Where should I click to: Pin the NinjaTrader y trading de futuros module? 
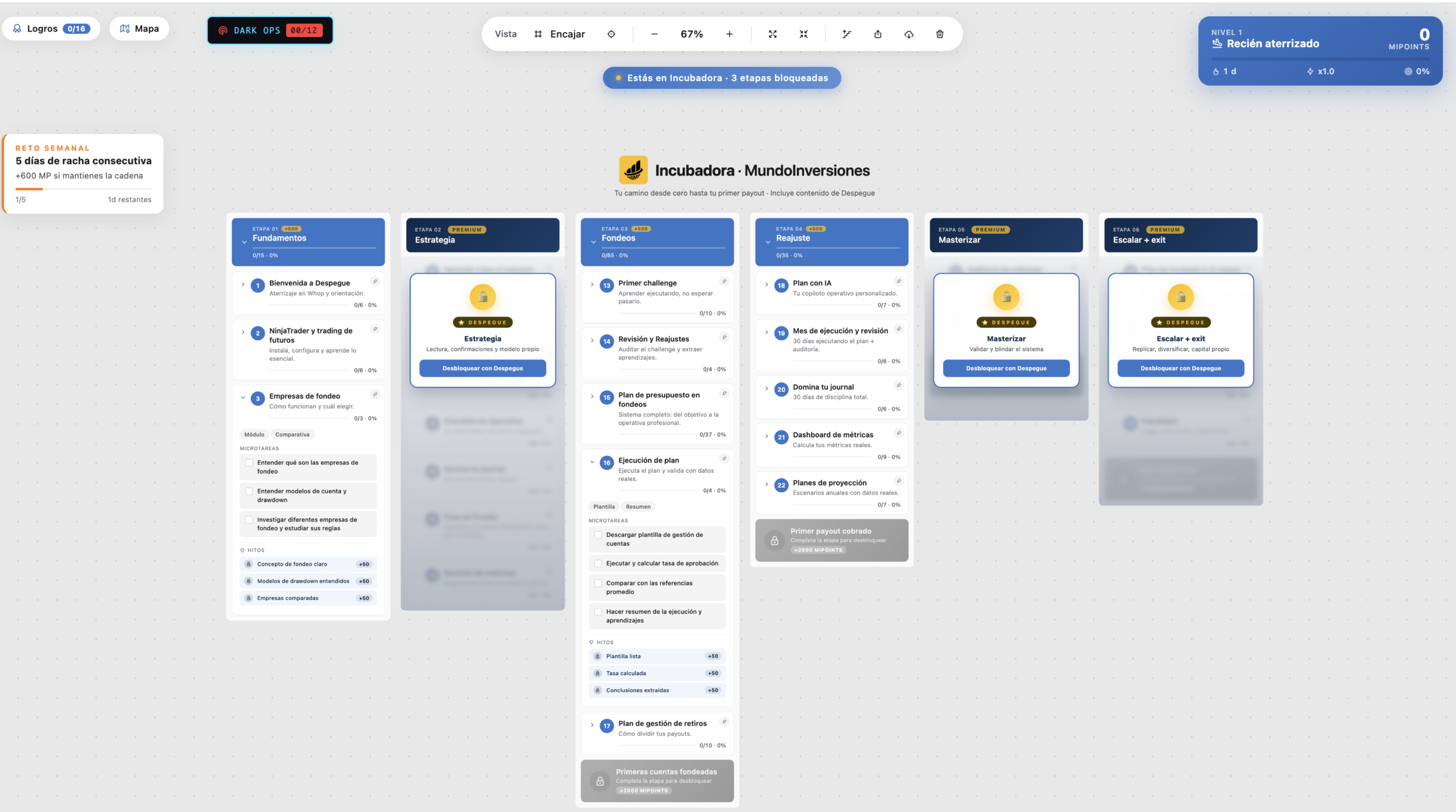(x=375, y=329)
